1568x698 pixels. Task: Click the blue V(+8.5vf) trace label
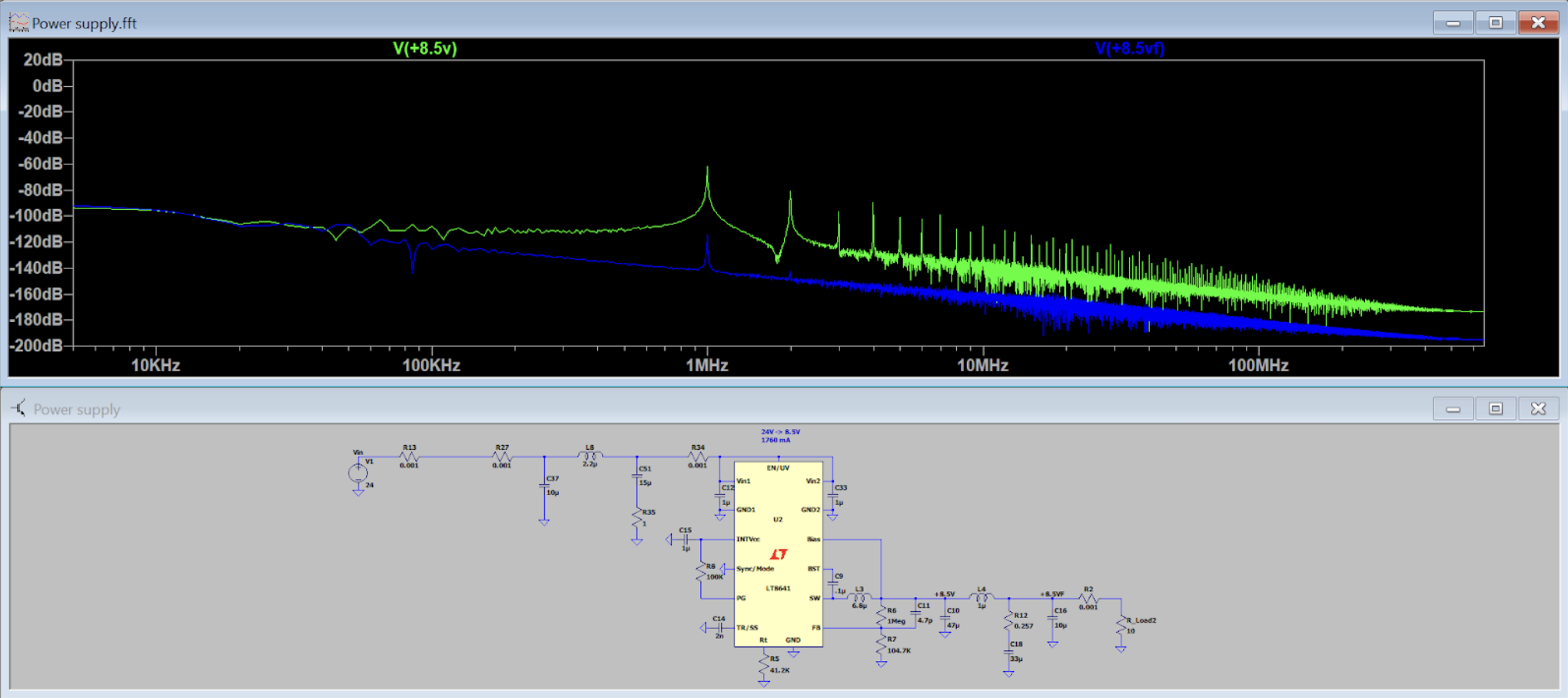click(x=1129, y=48)
